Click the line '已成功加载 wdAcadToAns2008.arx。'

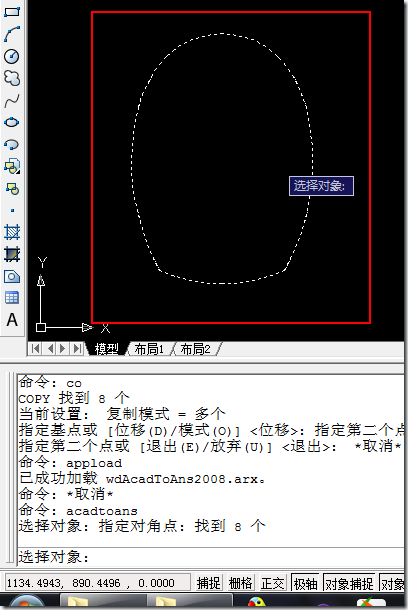click(142, 479)
